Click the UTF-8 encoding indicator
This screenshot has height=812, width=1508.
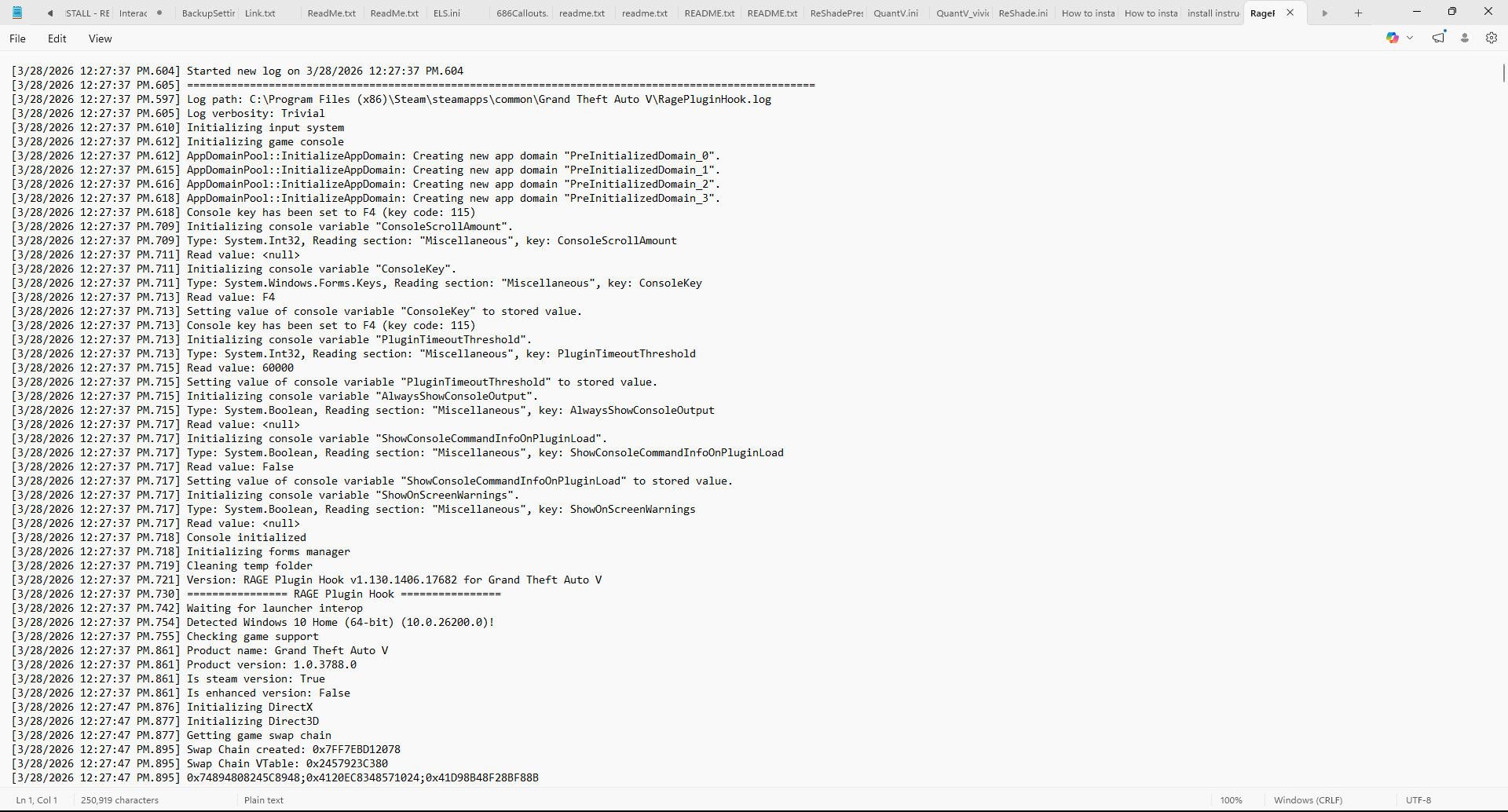coord(1418,800)
